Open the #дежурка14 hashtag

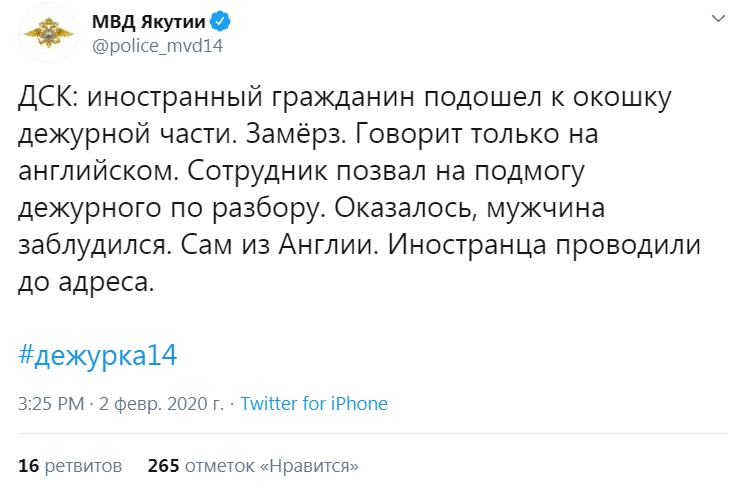[x=97, y=355]
